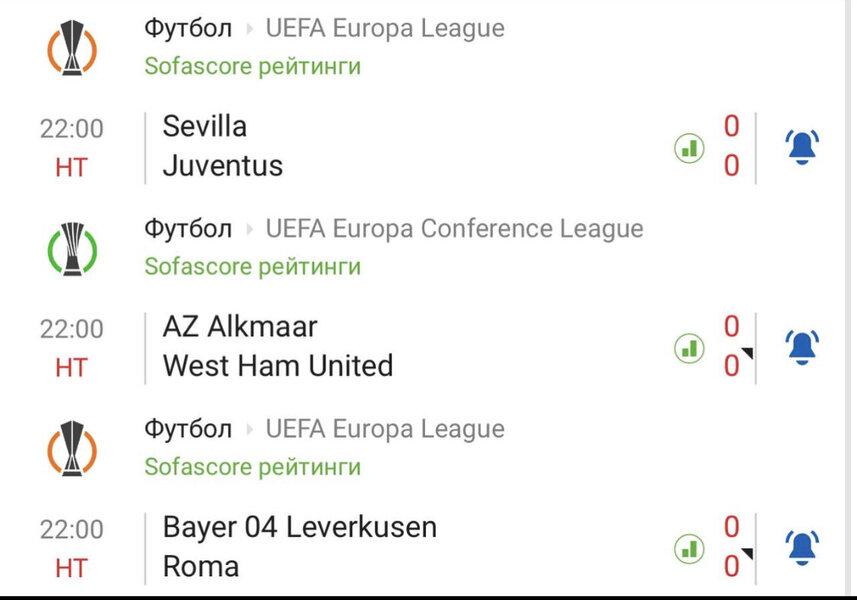Viewport: 857px width, 600px height.
Task: Select the Bayer 04 Leverkusen row
Action: (300, 527)
